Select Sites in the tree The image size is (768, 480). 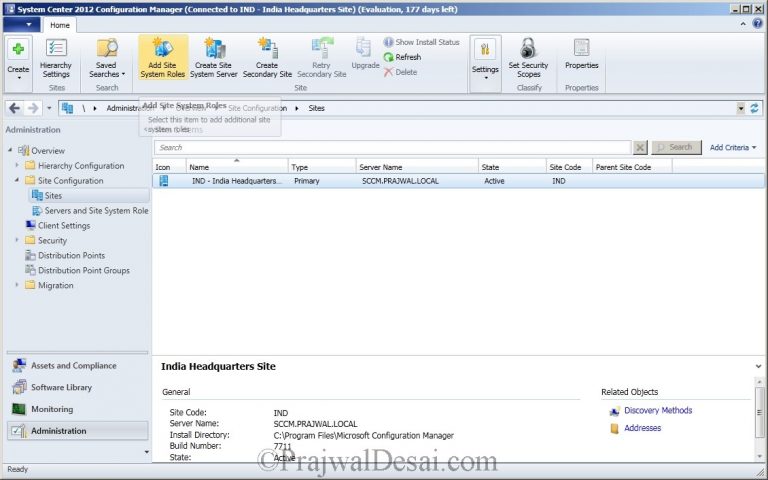click(53, 195)
